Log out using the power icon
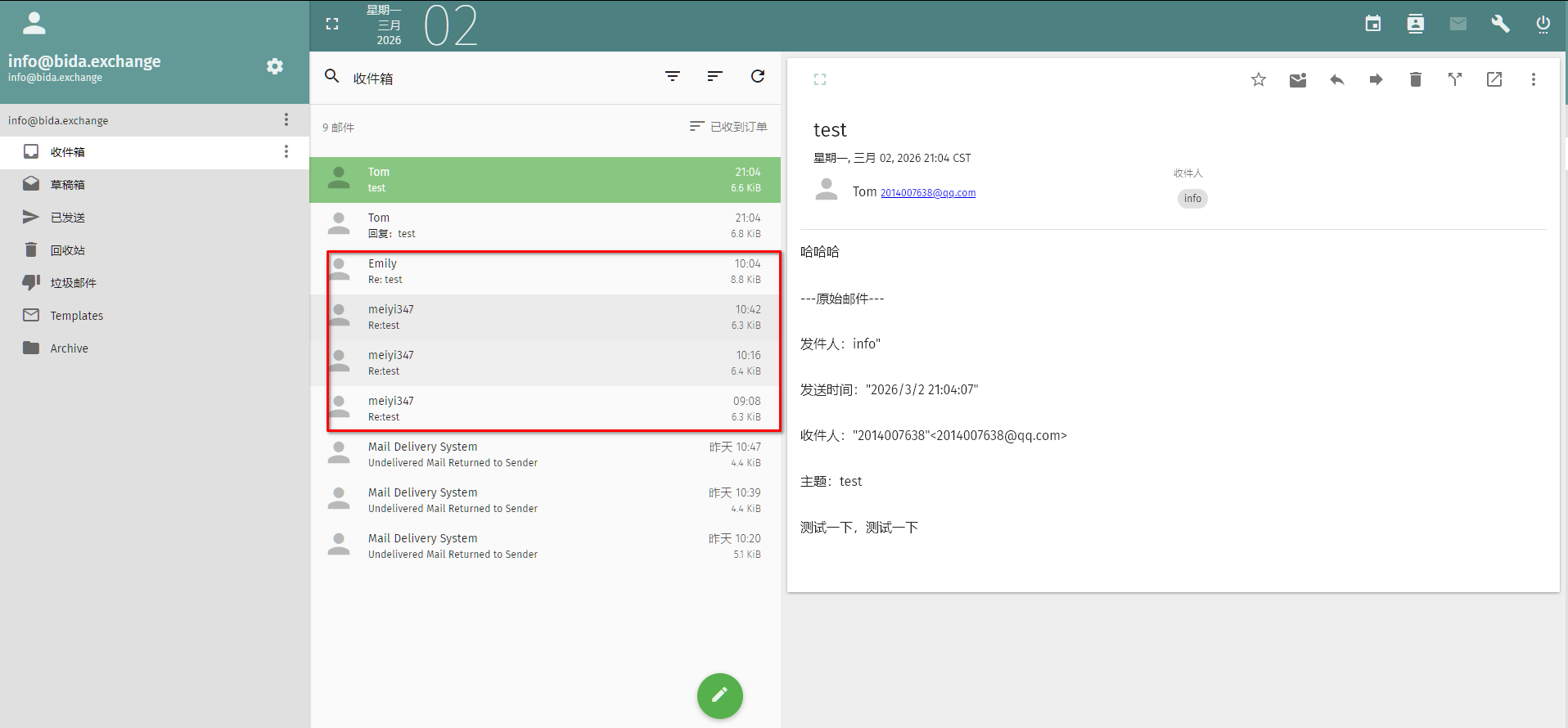The image size is (1568, 728). pyautogui.click(x=1543, y=24)
